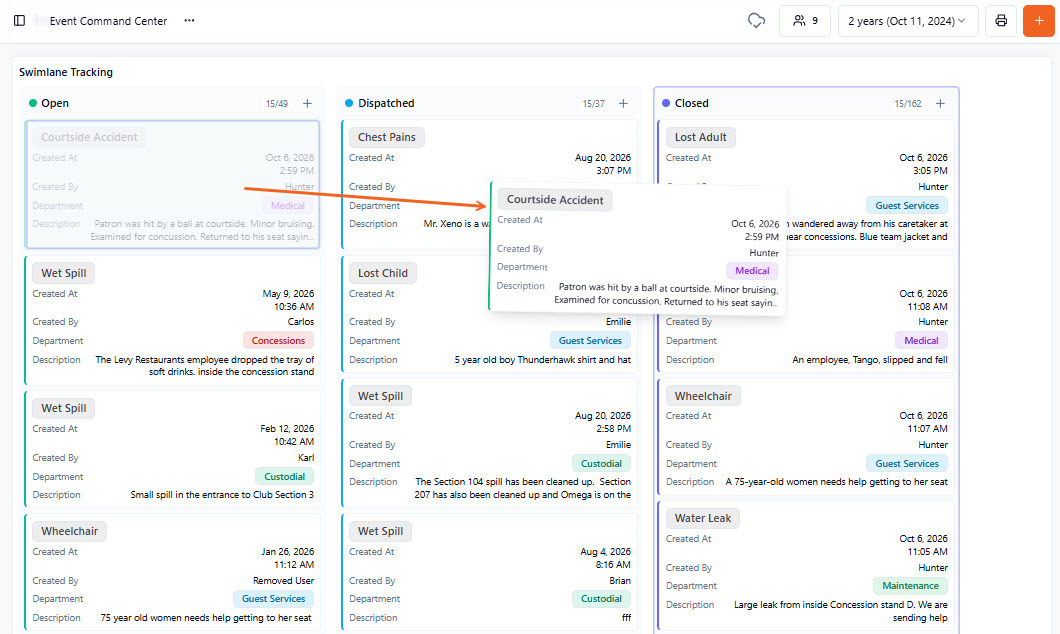Screen dimensions: 1060x634
Task: Click the Custodial tag on Karl's Wet Spill
Action: 285,477
